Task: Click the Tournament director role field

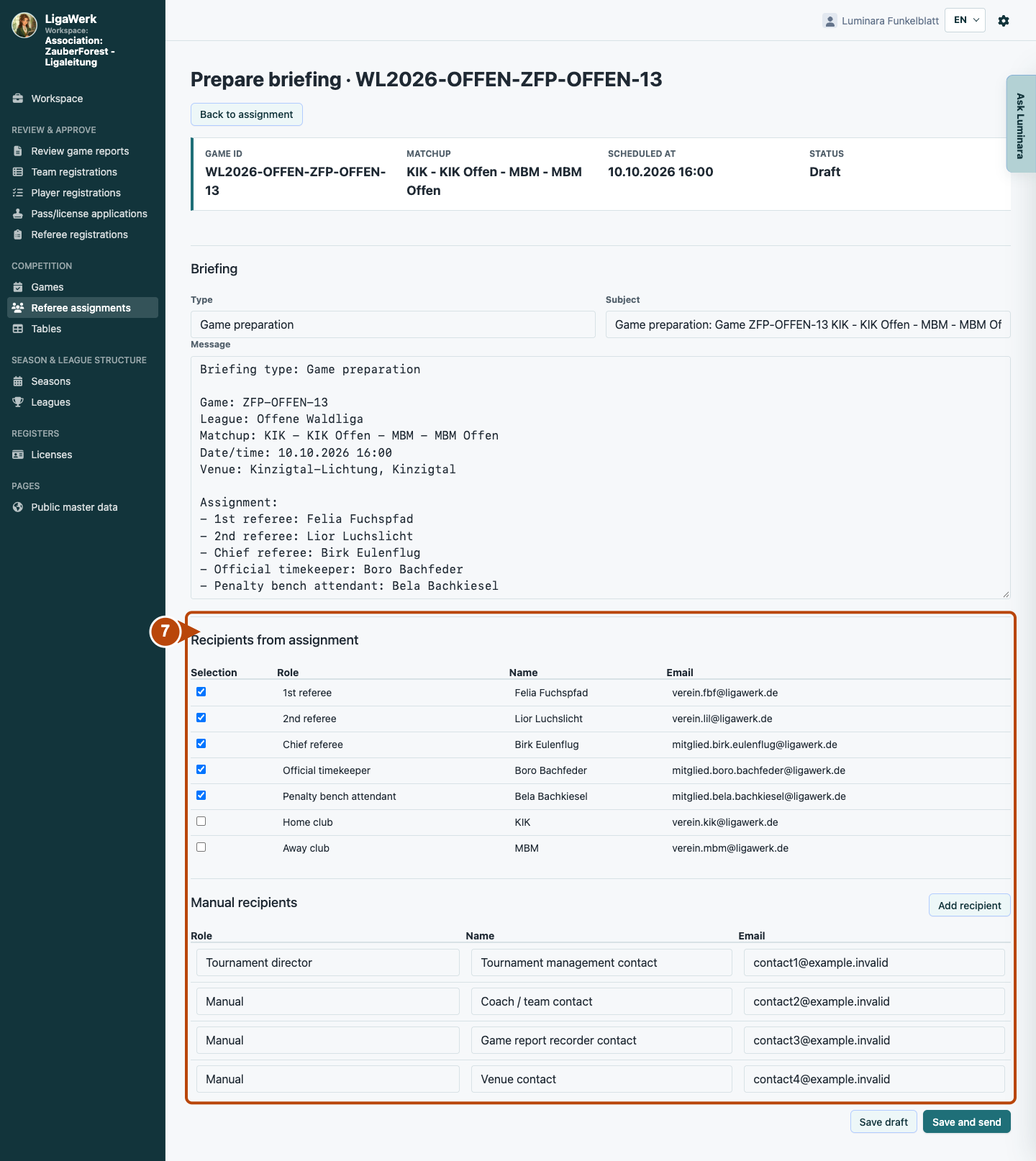Action: click(328, 962)
